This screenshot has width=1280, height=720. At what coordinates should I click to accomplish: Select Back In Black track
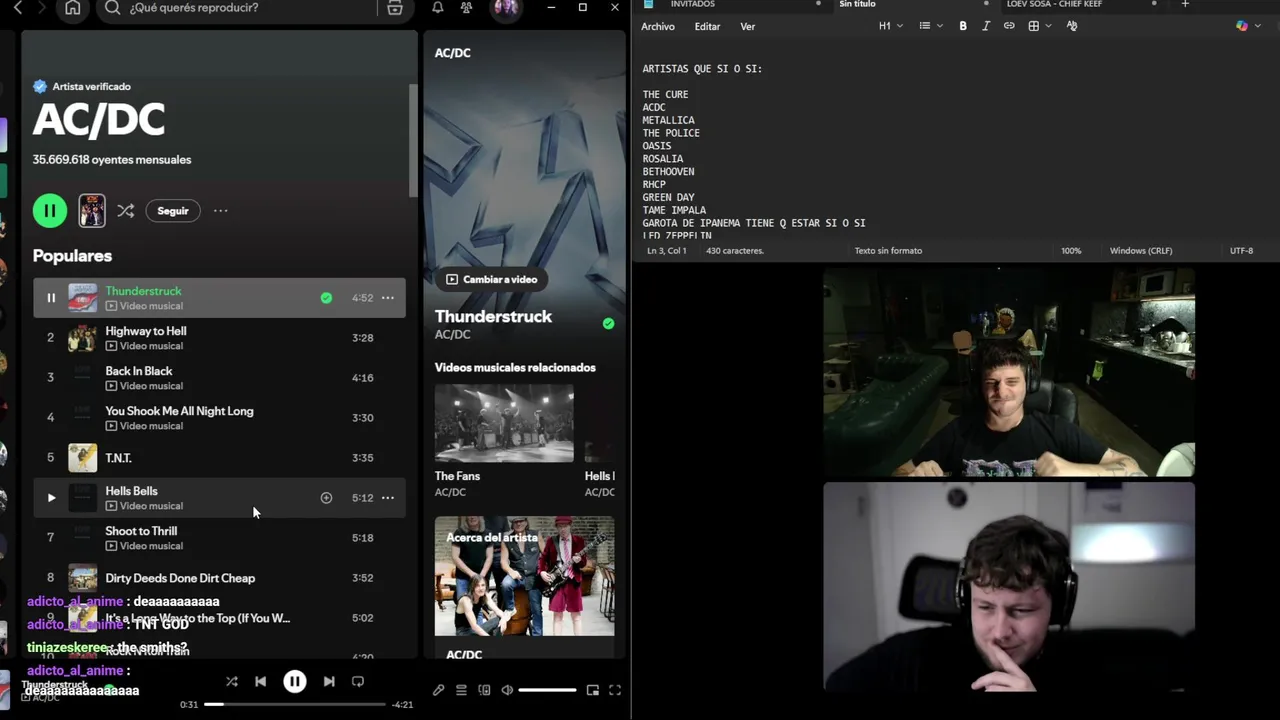(x=219, y=378)
